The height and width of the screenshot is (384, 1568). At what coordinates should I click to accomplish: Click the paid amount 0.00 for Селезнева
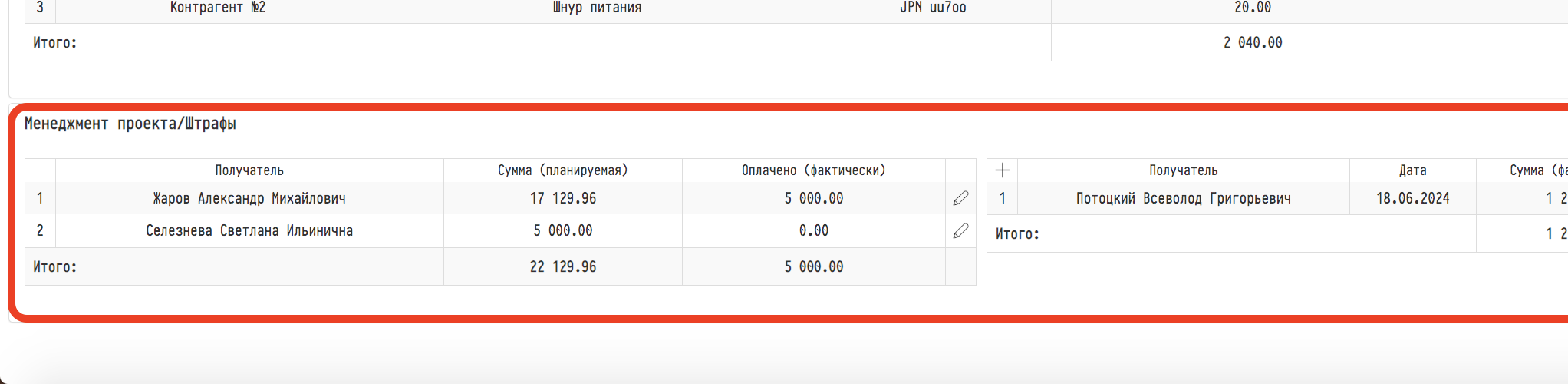point(813,230)
